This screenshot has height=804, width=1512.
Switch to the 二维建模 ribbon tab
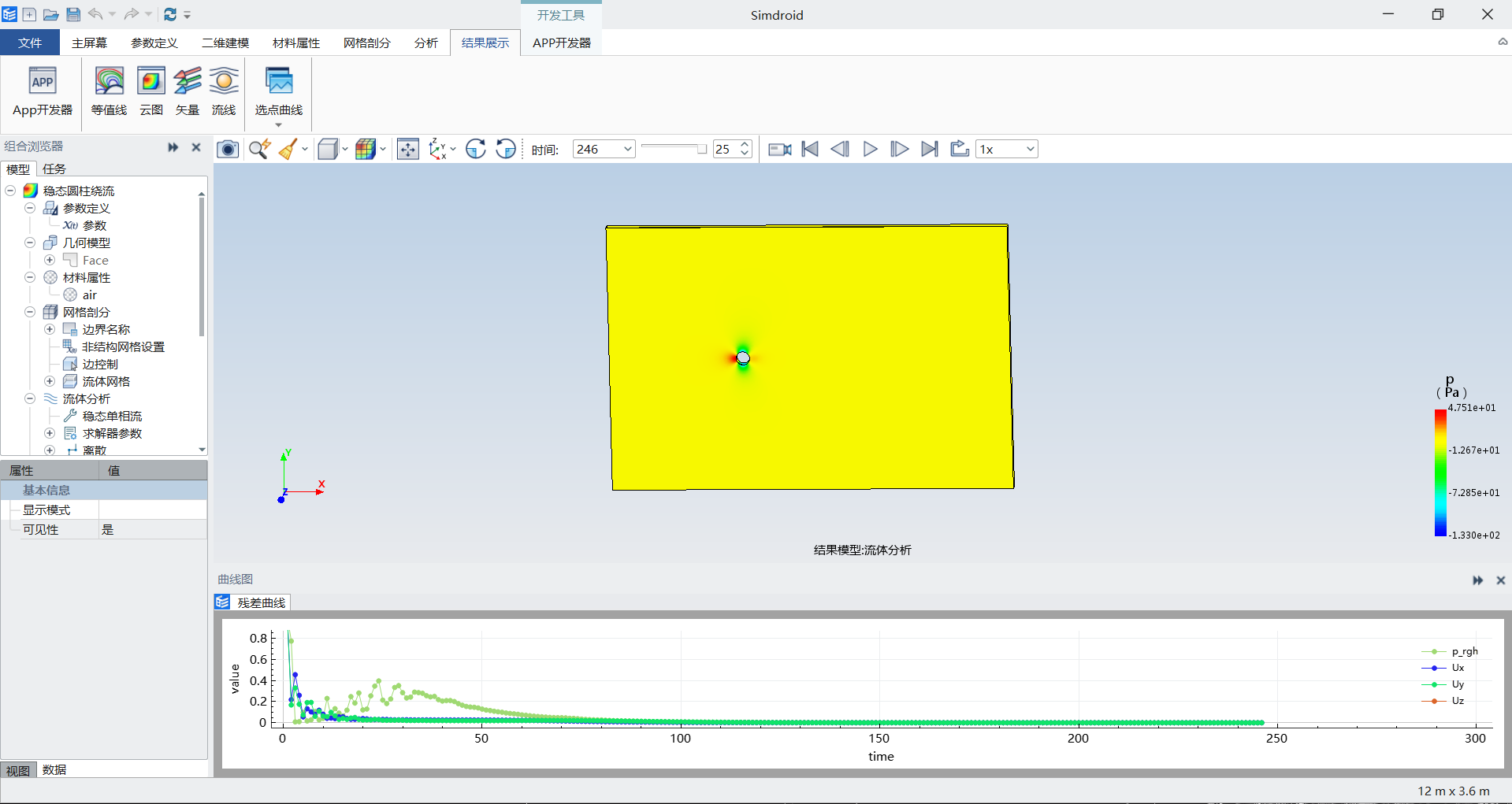coord(225,43)
